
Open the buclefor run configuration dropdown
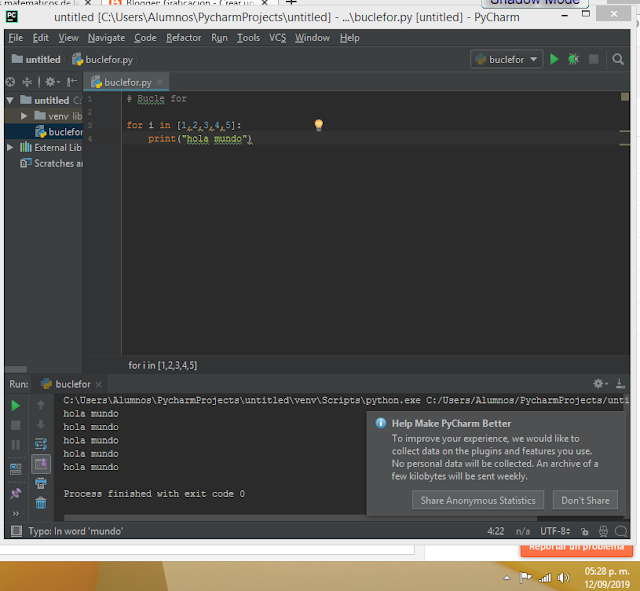tap(507, 60)
